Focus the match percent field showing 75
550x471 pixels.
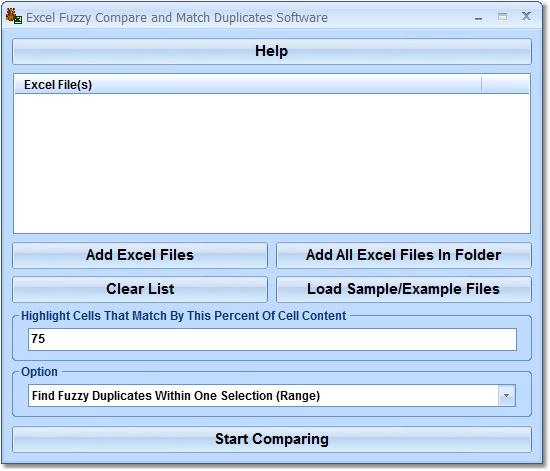coord(272,339)
